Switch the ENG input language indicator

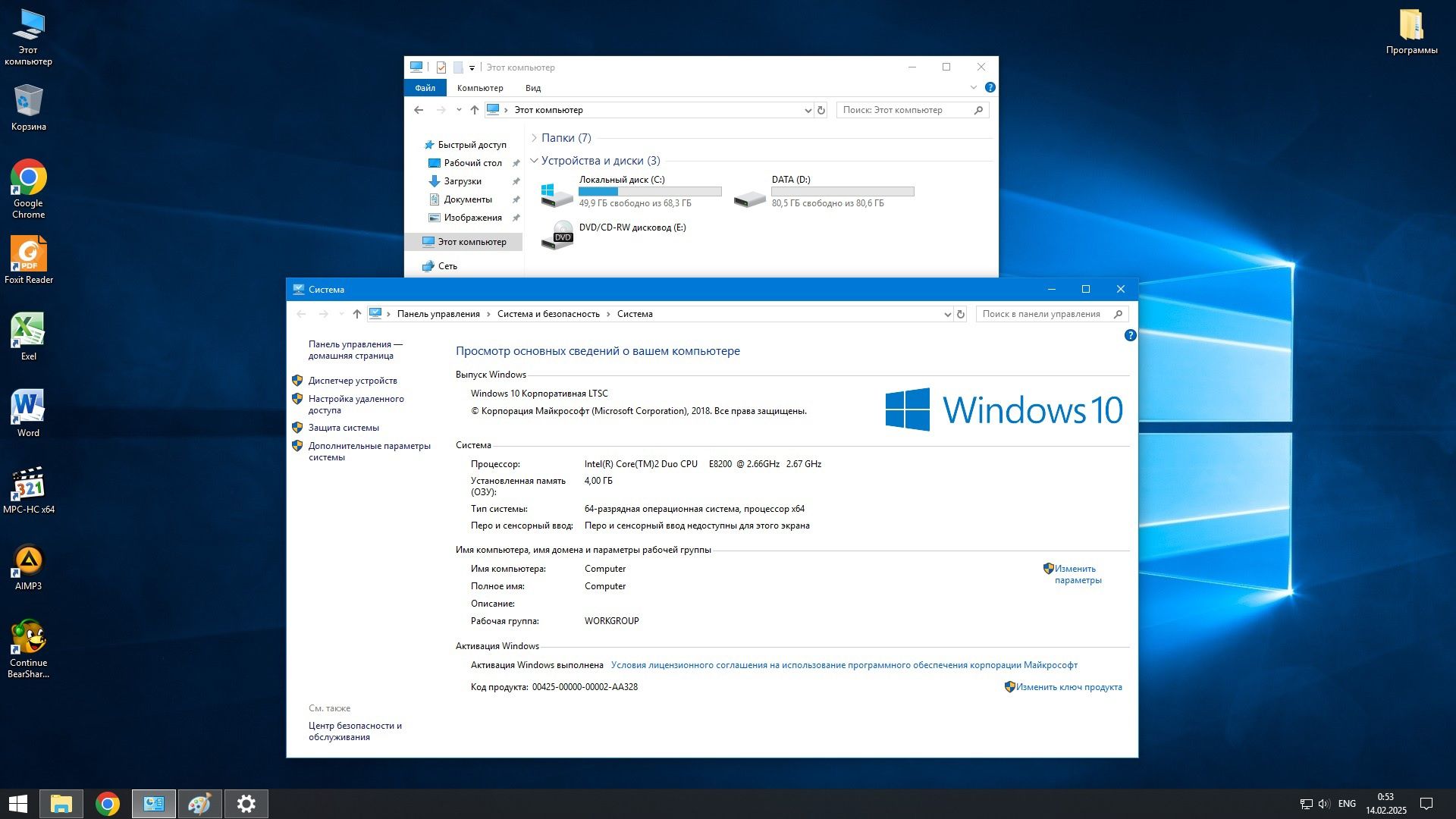pyautogui.click(x=1347, y=804)
